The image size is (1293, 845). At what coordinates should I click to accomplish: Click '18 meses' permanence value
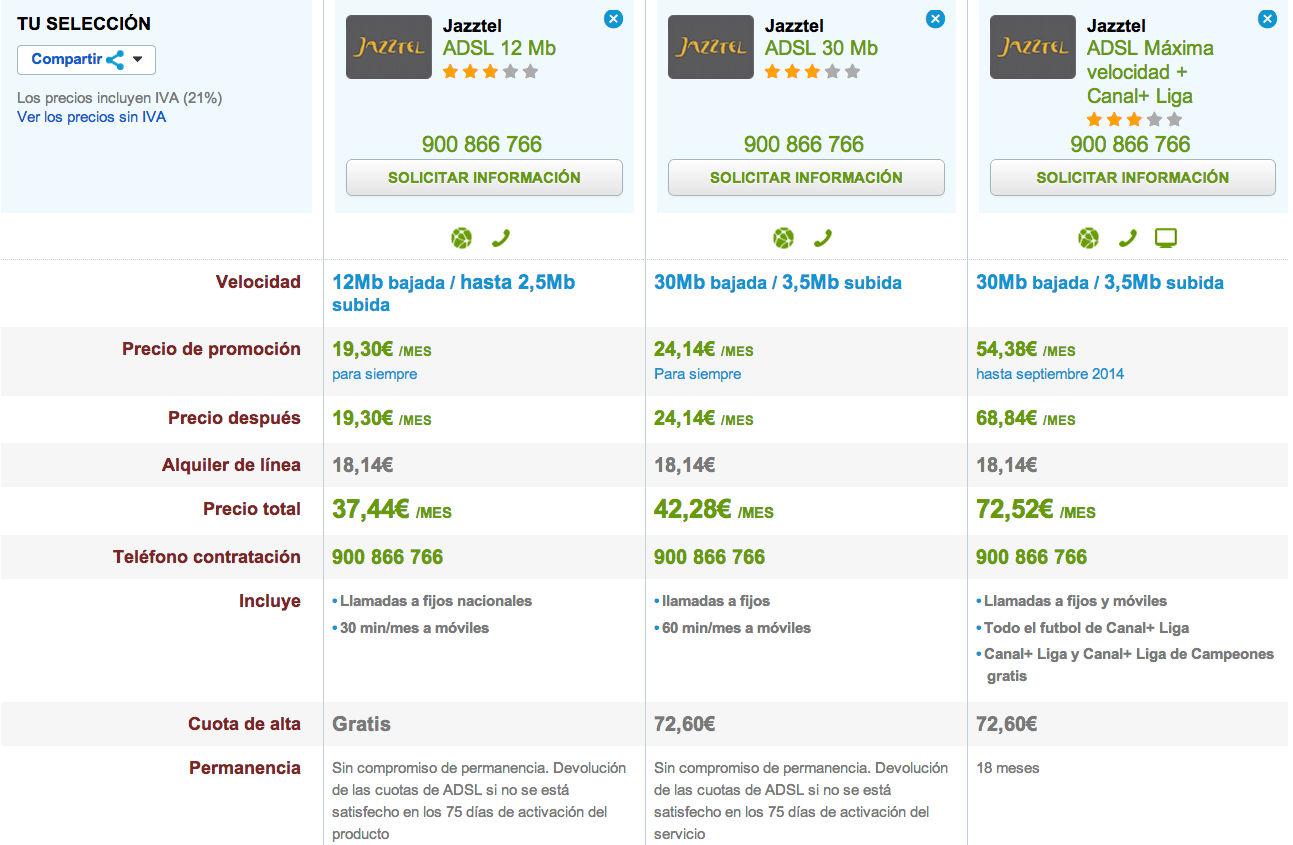pos(1008,768)
